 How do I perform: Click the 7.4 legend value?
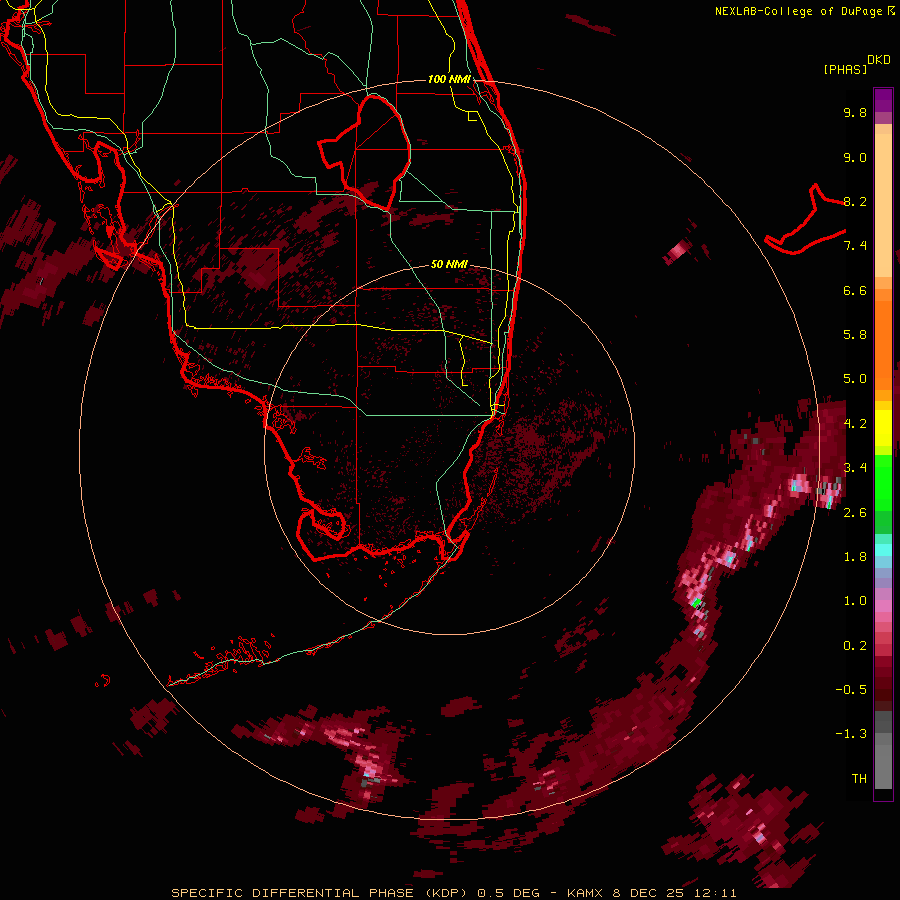[855, 246]
